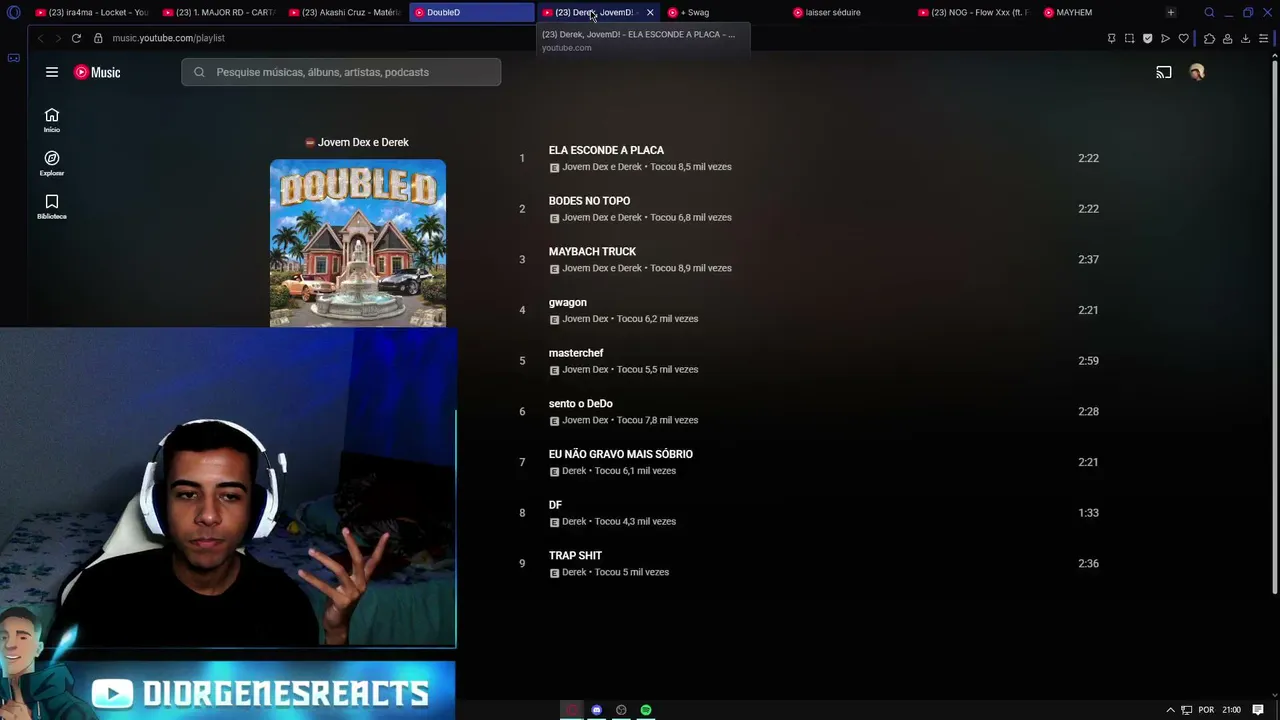Click the Opera sidebar panel icon

coord(13,58)
